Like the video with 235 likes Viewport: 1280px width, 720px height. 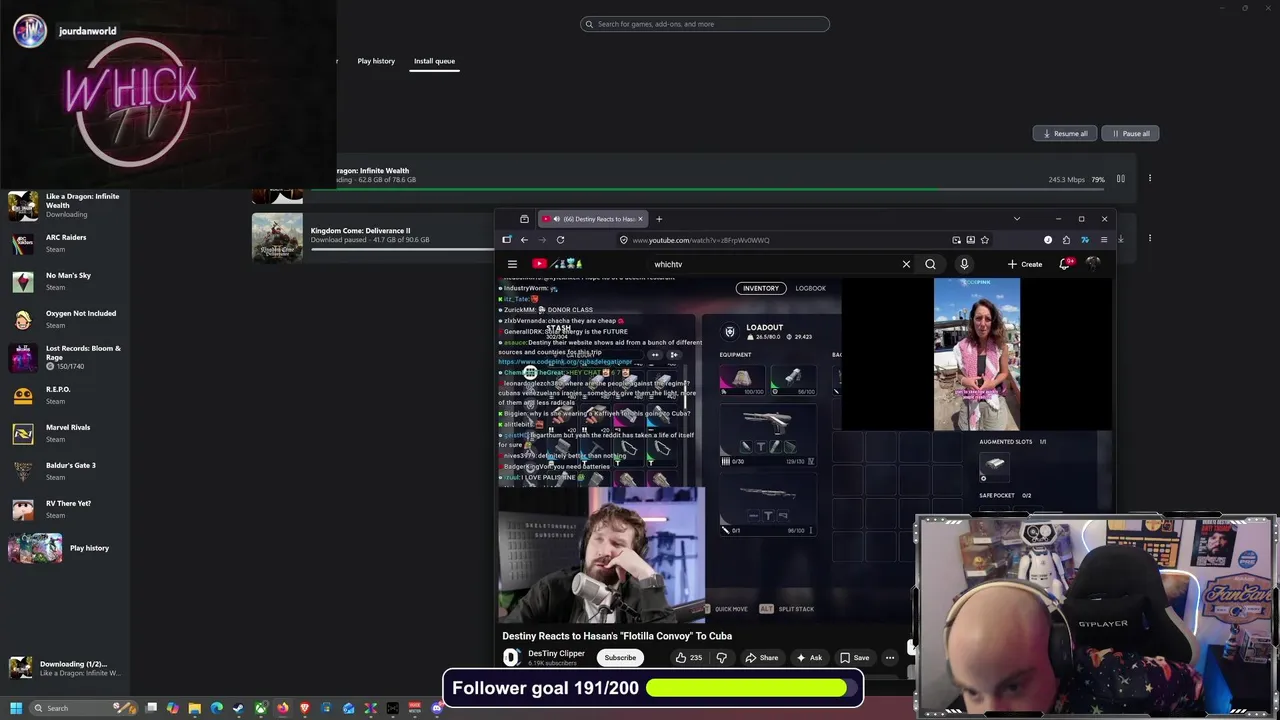click(688, 657)
